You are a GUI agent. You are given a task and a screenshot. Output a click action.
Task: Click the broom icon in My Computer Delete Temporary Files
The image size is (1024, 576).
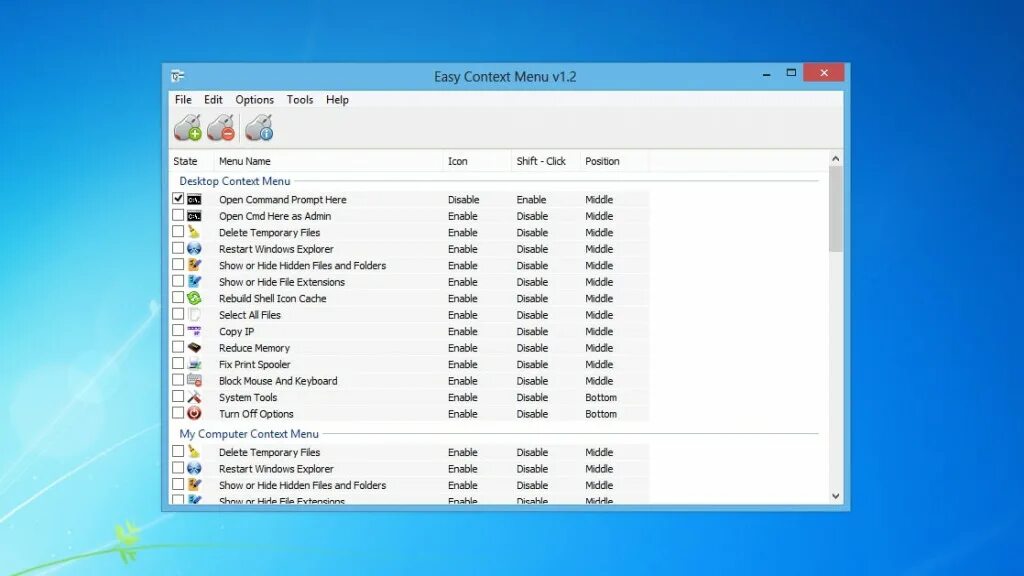[x=194, y=452]
